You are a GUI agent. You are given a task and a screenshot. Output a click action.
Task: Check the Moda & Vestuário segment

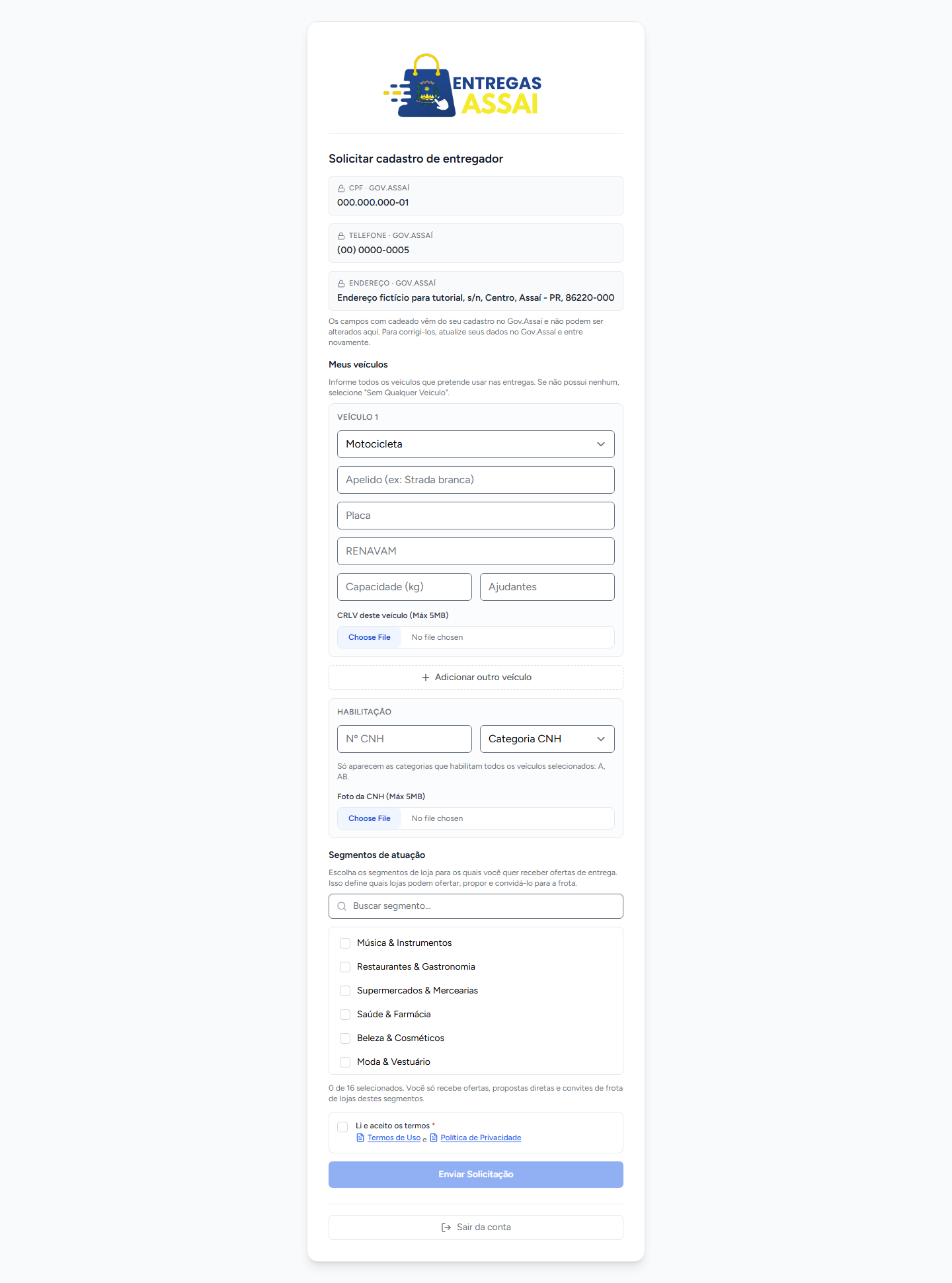(x=345, y=1062)
